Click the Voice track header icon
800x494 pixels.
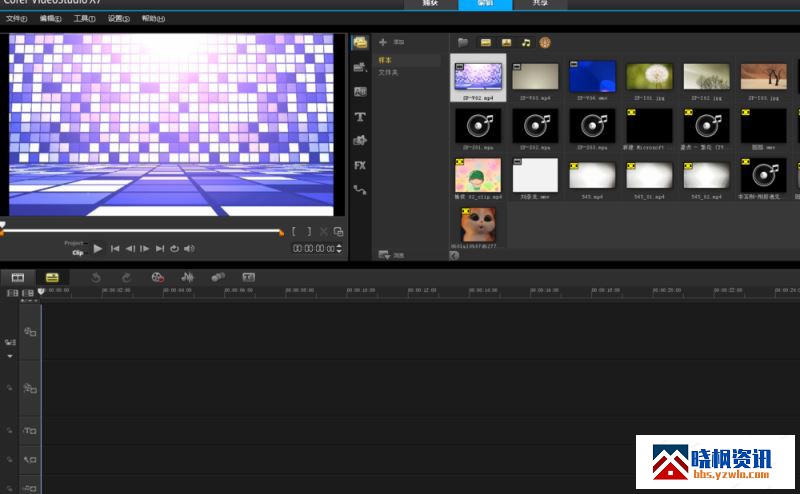[x=30, y=460]
